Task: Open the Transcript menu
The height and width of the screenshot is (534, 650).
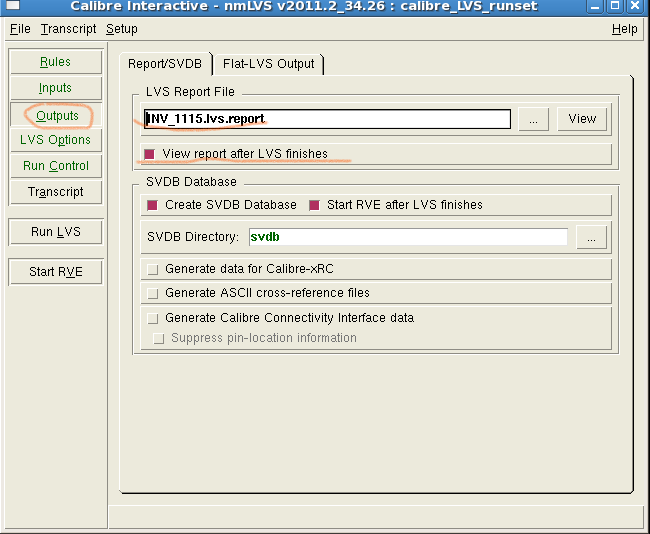Action: click(68, 29)
